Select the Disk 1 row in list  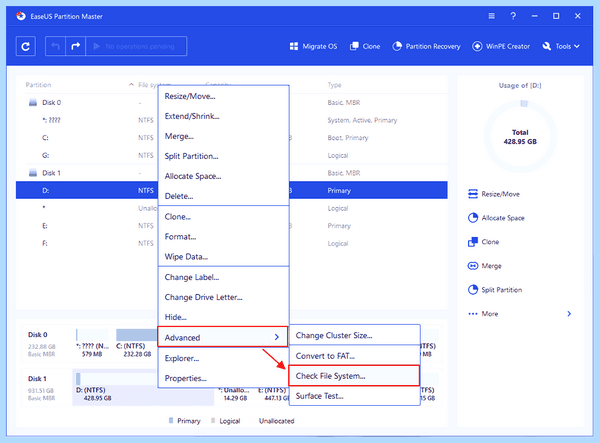[232, 173]
